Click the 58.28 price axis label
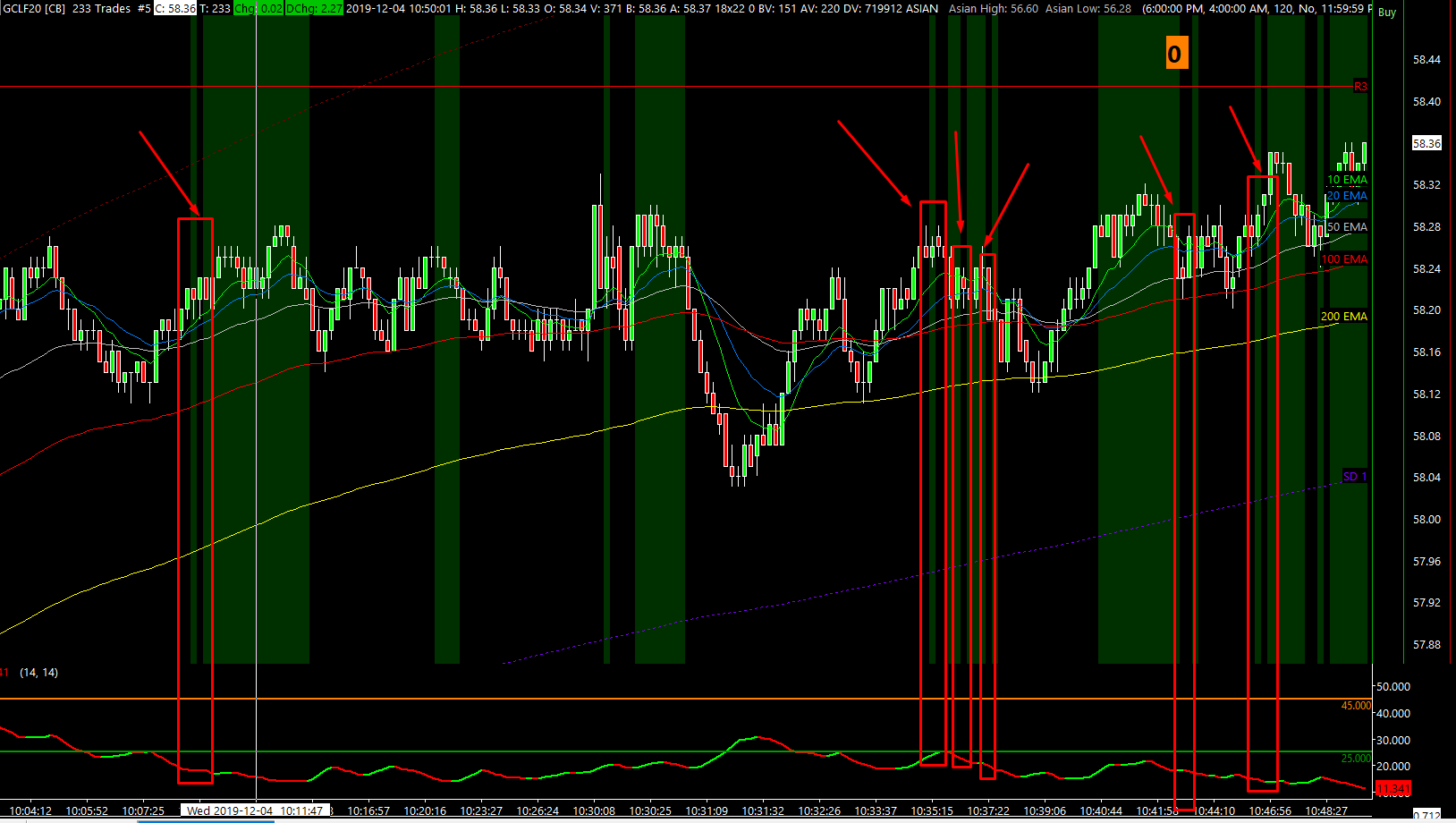 pyautogui.click(x=1426, y=227)
